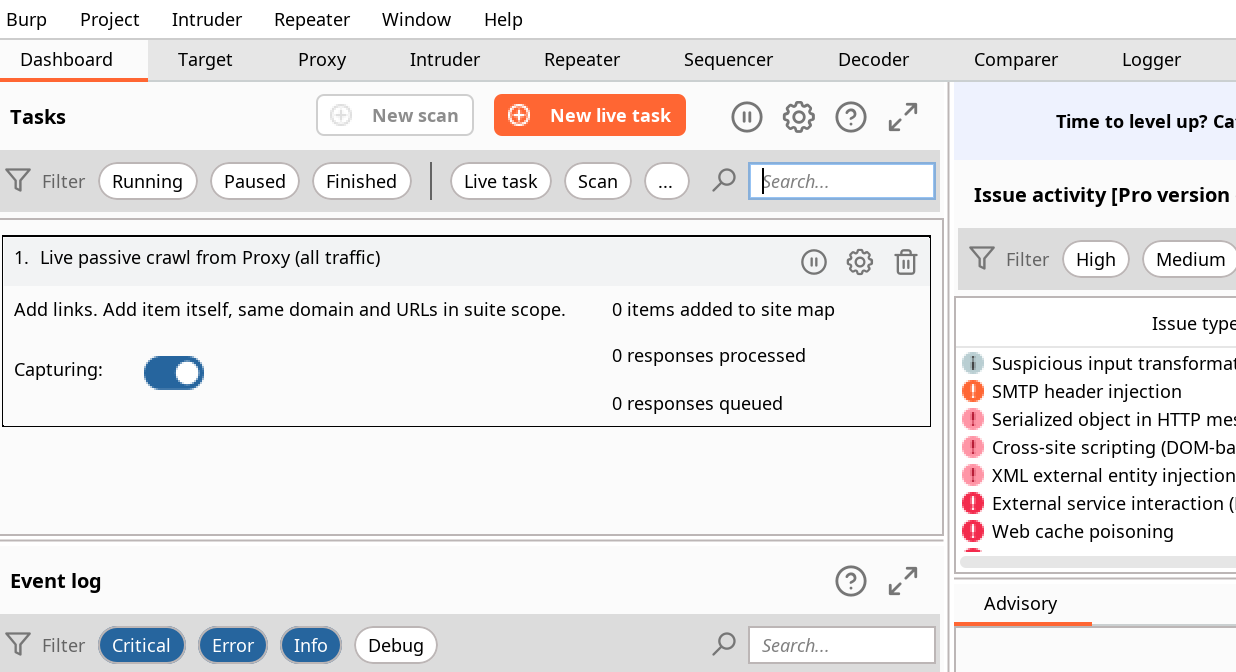
Task: Click the New live task button
Action: click(590, 115)
